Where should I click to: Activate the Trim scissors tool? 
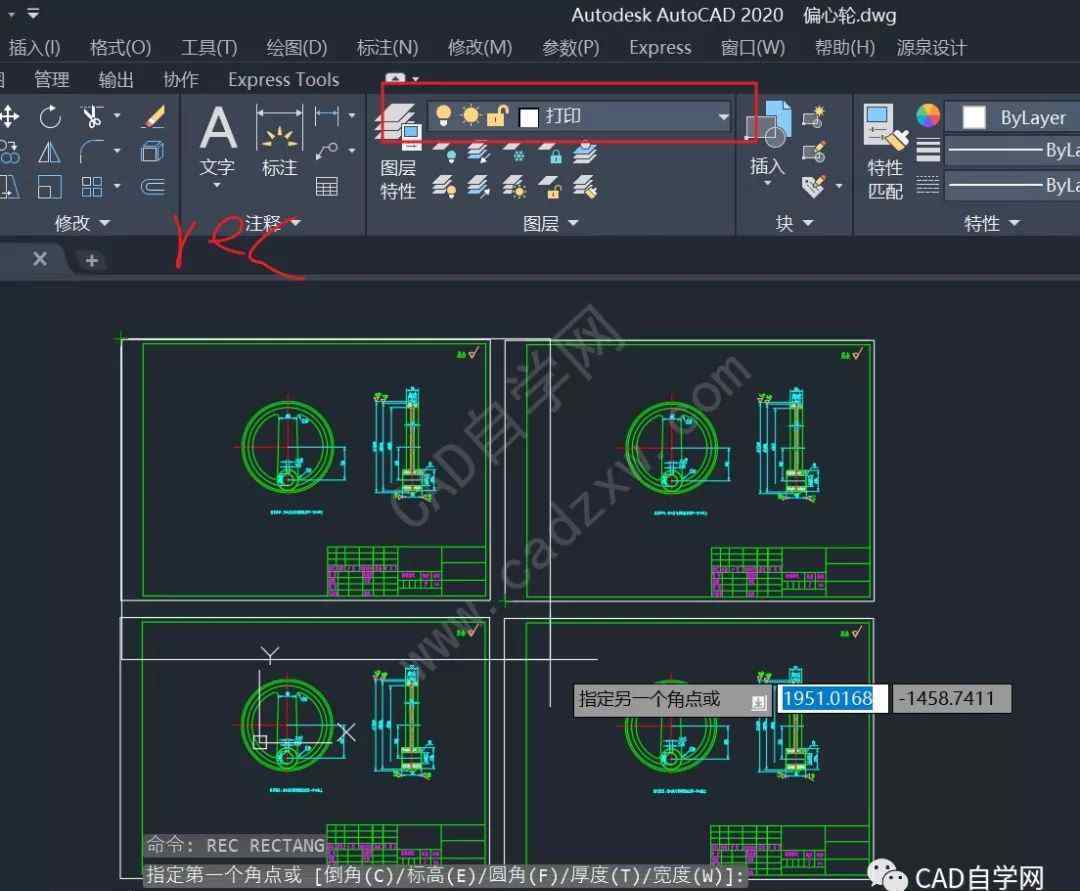[x=92, y=116]
